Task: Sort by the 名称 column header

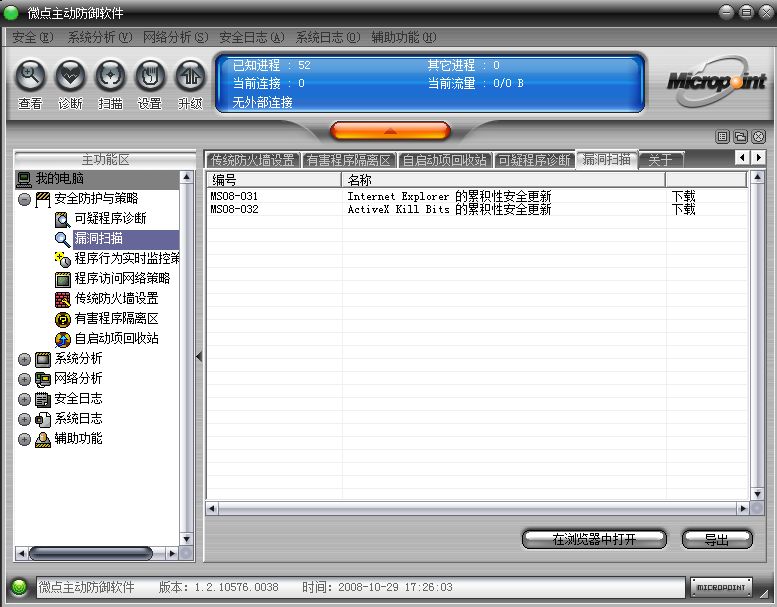Action: pos(503,179)
